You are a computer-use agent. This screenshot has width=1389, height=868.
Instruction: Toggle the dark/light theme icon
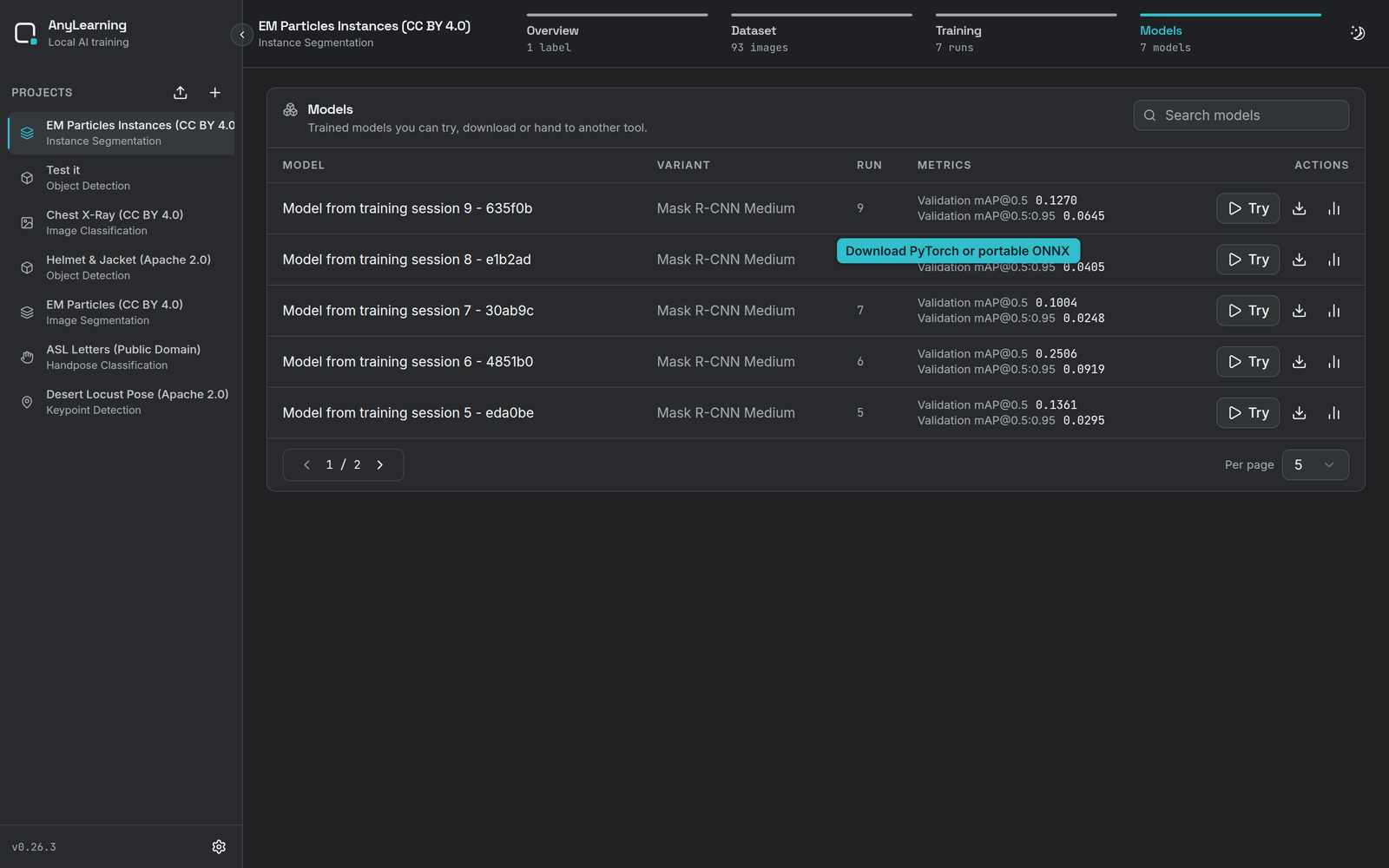1358,33
